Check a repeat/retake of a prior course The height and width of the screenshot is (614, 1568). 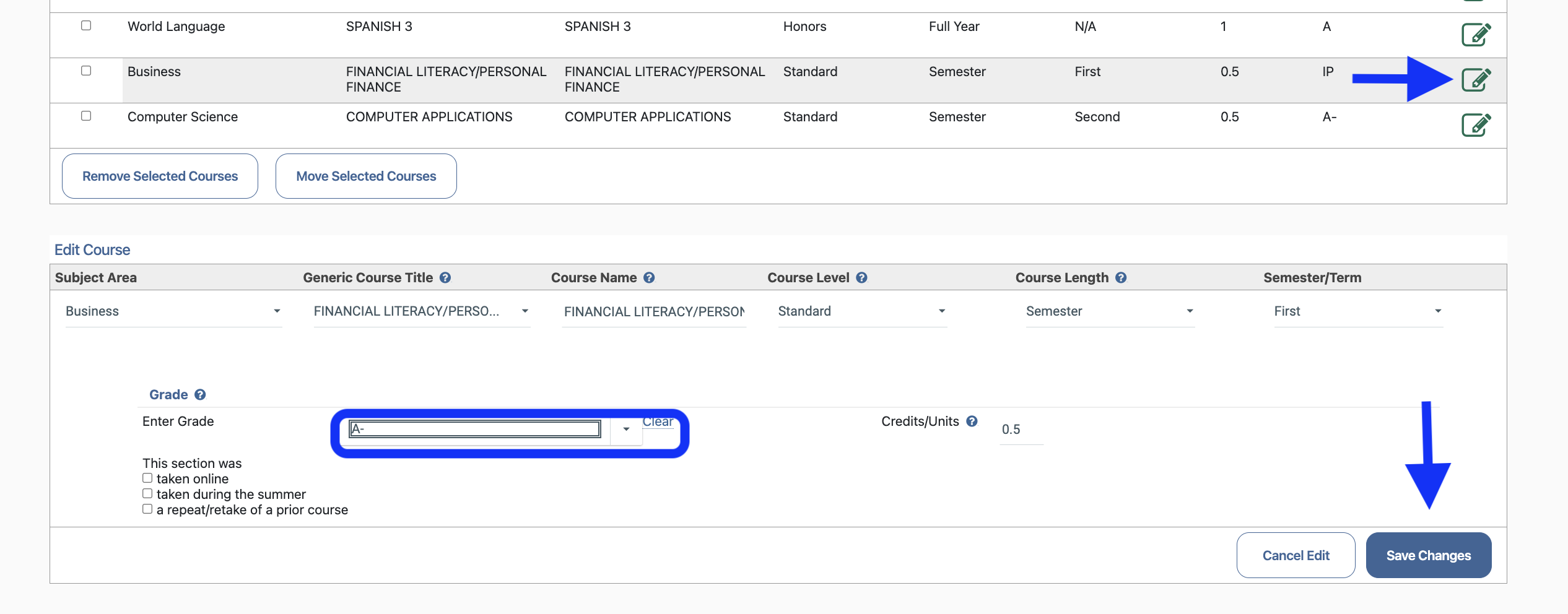coord(147,508)
